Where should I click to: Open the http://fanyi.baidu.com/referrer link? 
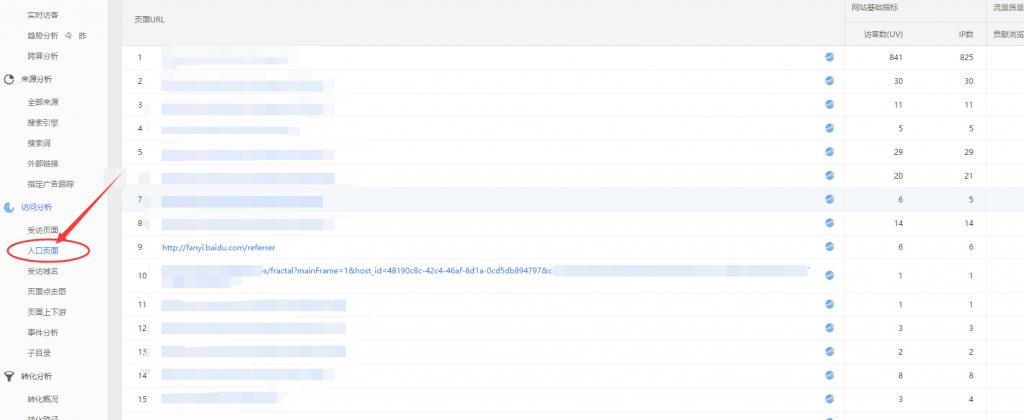coord(219,248)
